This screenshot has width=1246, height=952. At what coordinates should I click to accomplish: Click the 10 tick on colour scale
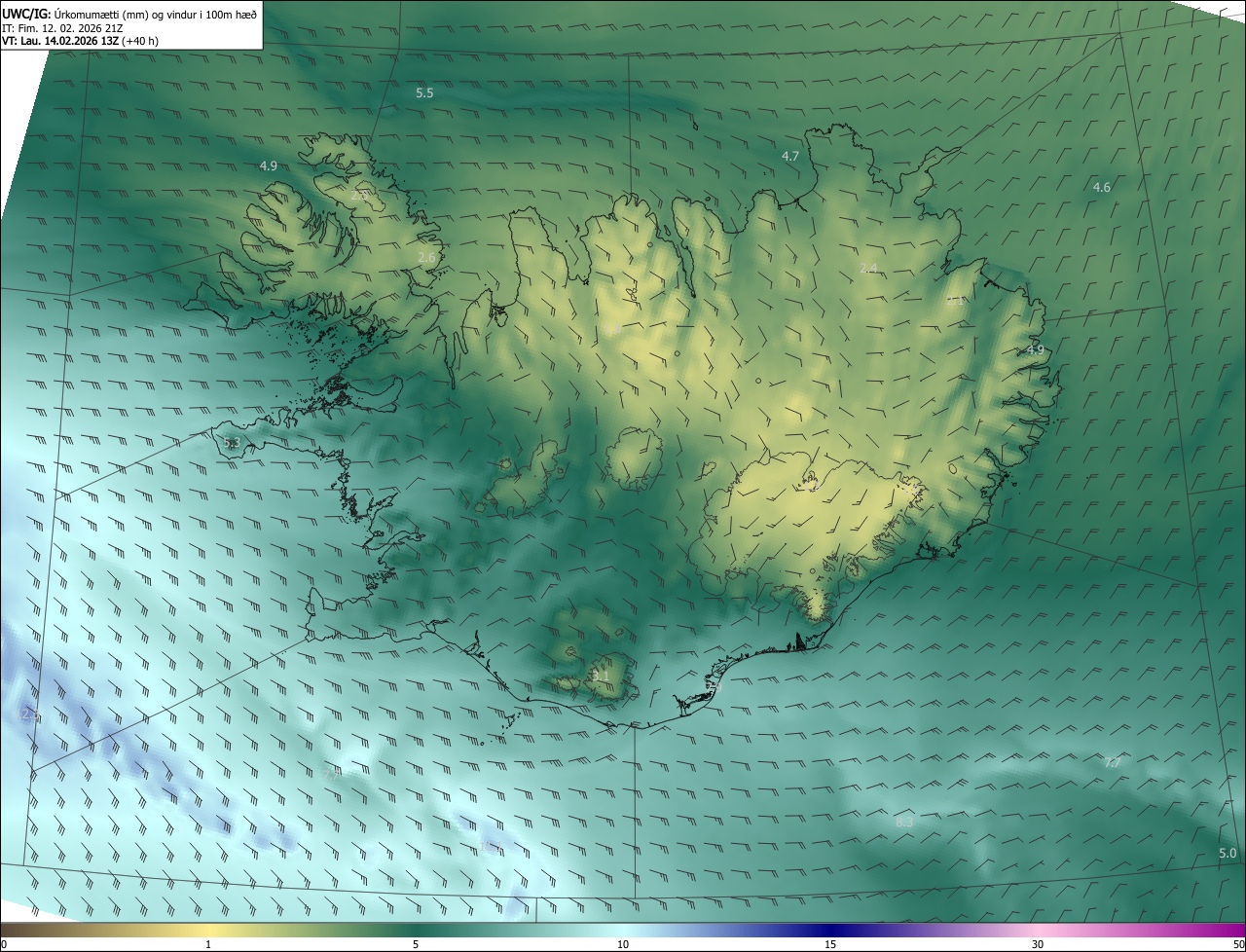point(623,944)
